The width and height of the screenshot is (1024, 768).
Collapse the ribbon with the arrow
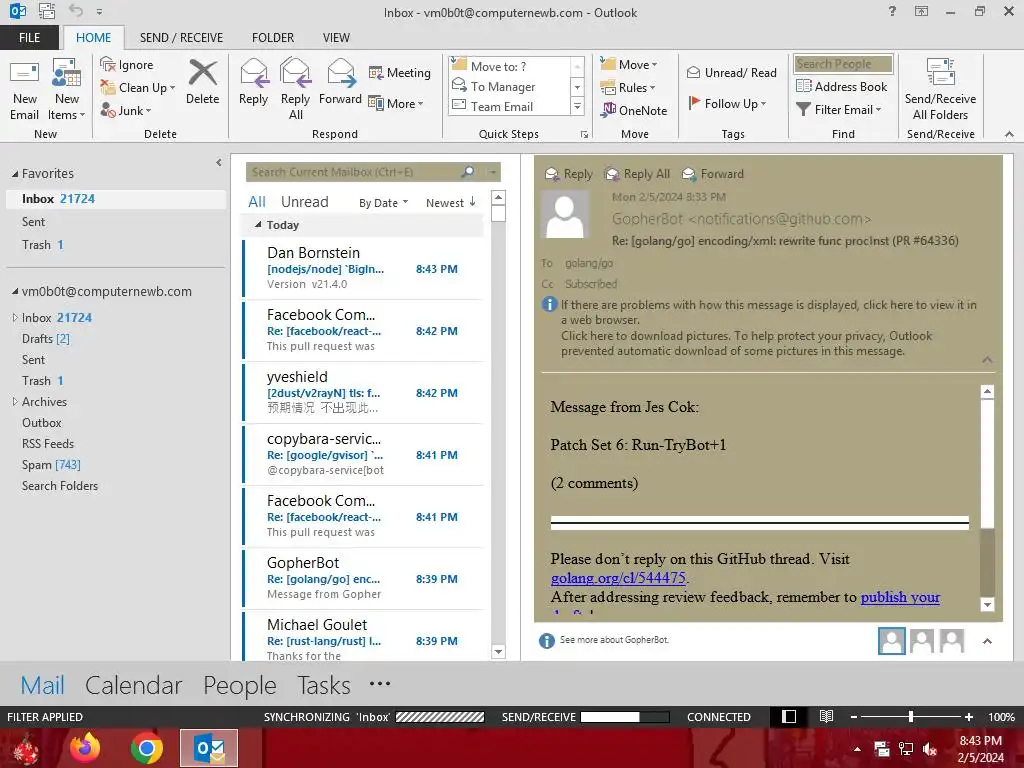(1009, 134)
